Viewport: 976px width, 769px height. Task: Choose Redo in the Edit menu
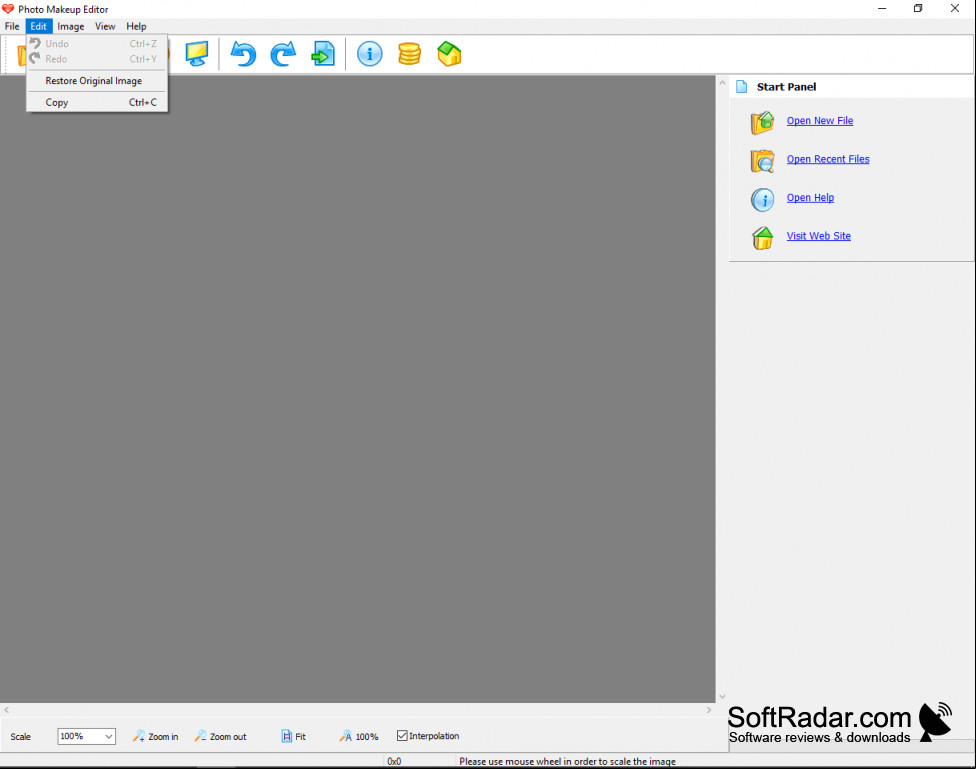click(97, 59)
